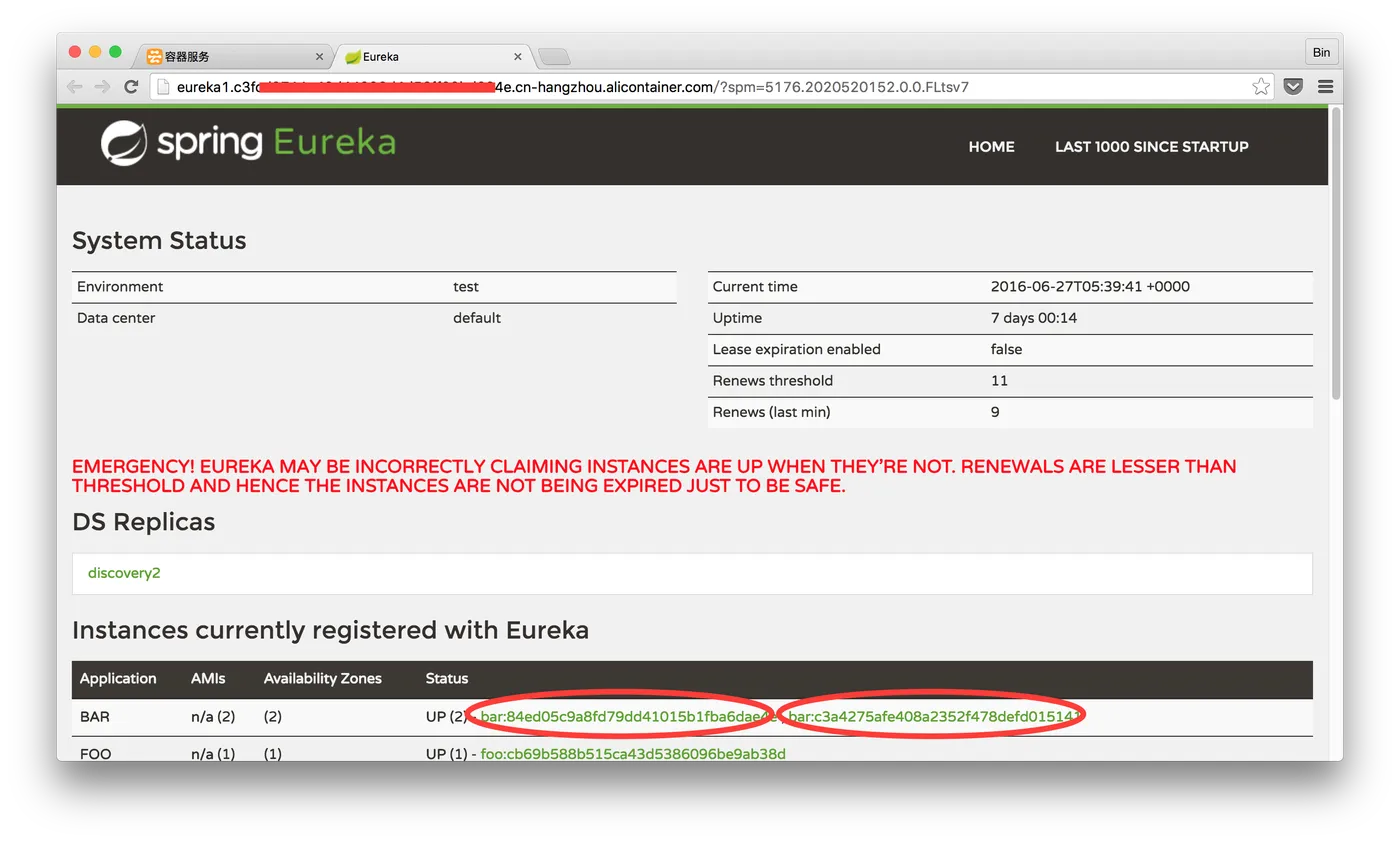Reload the page with the refresh icon
Viewport: 1400px width, 842px height.
tap(131, 87)
